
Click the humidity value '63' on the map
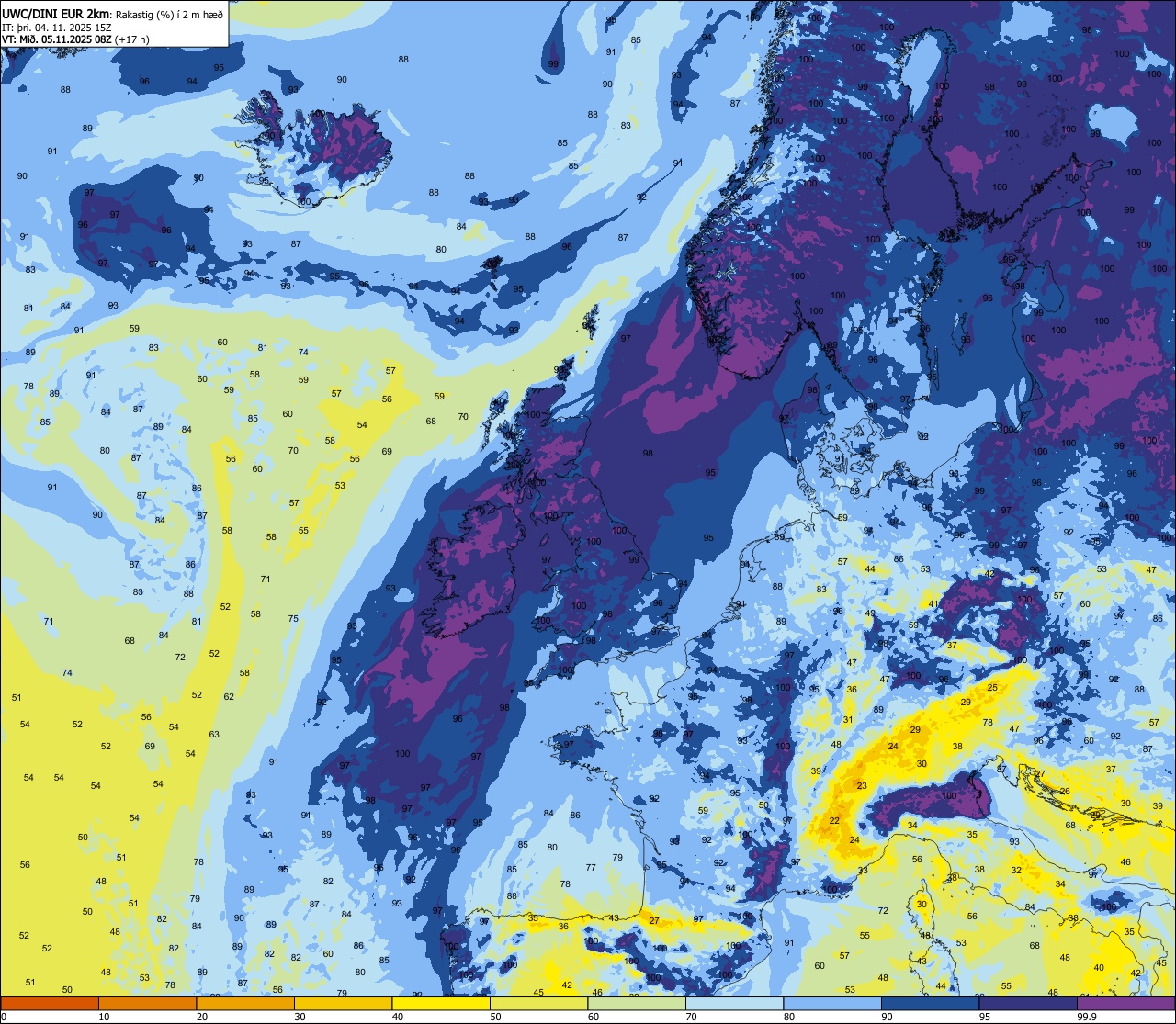pos(214,735)
